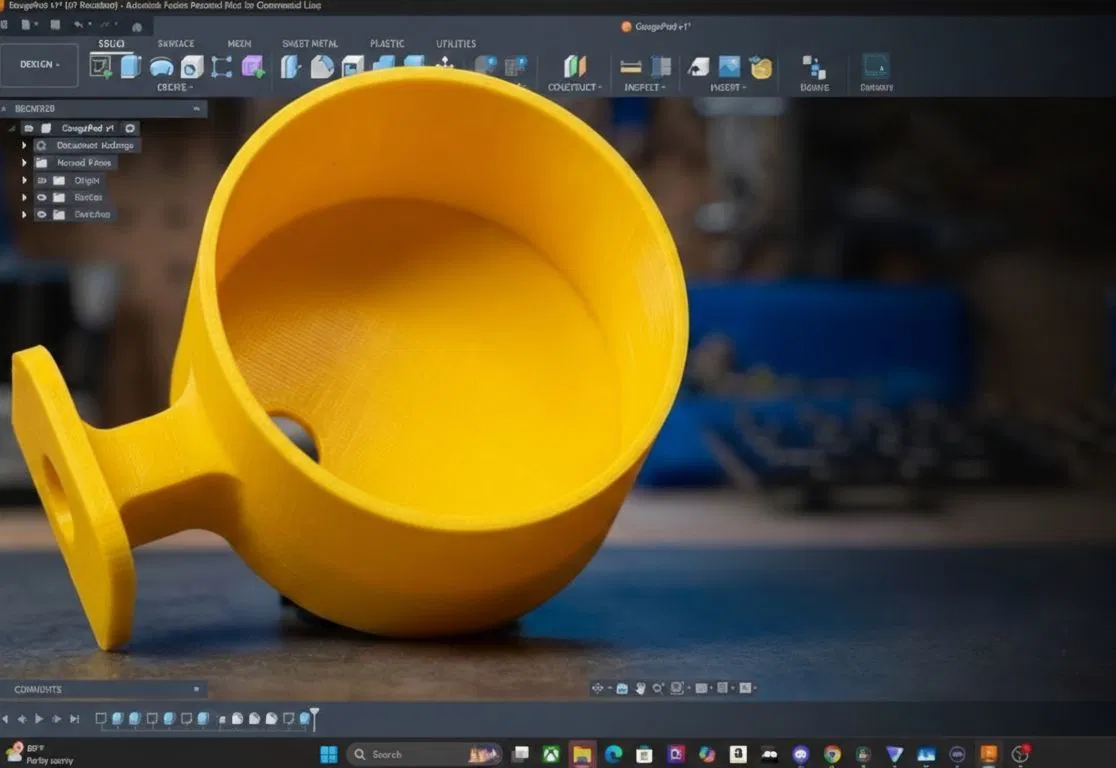
Task: Click first feature in the timeline
Action: (101, 719)
